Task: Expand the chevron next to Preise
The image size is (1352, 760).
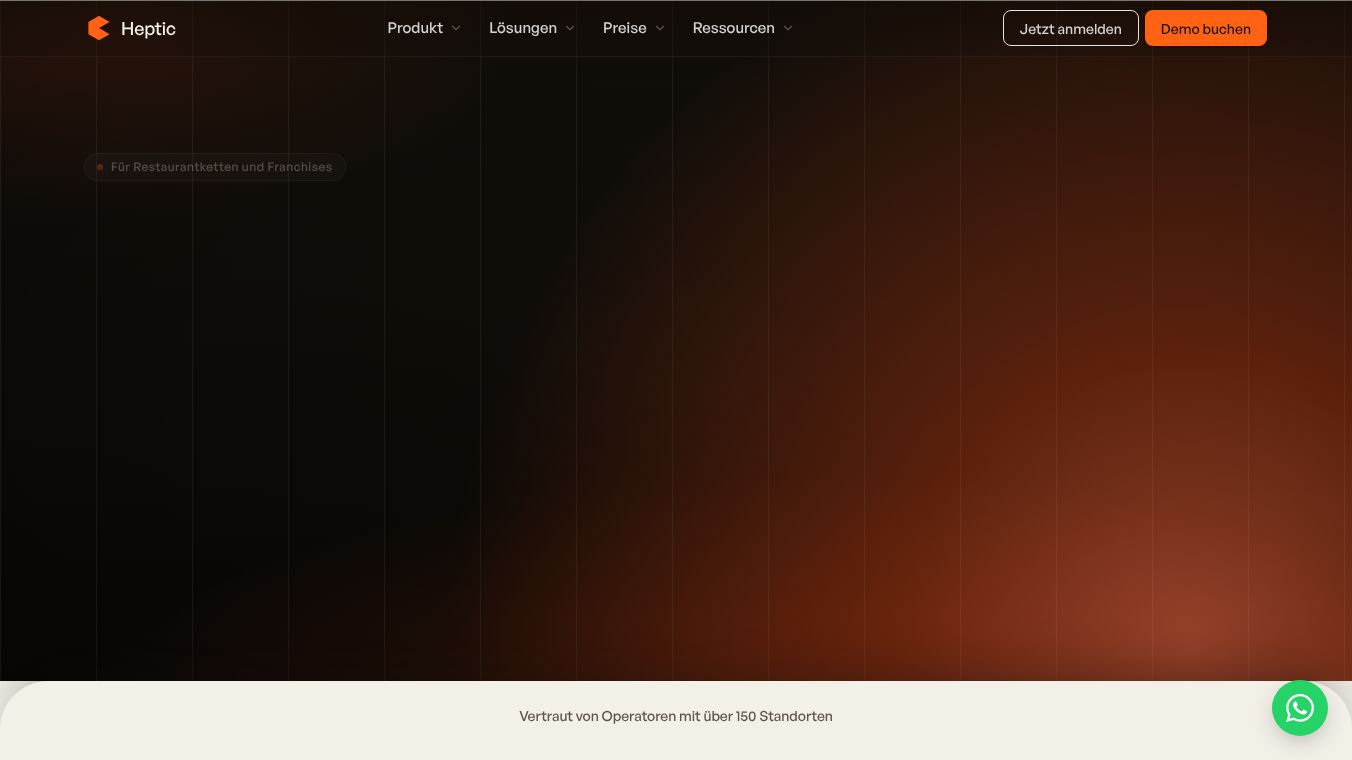Action: coord(660,28)
